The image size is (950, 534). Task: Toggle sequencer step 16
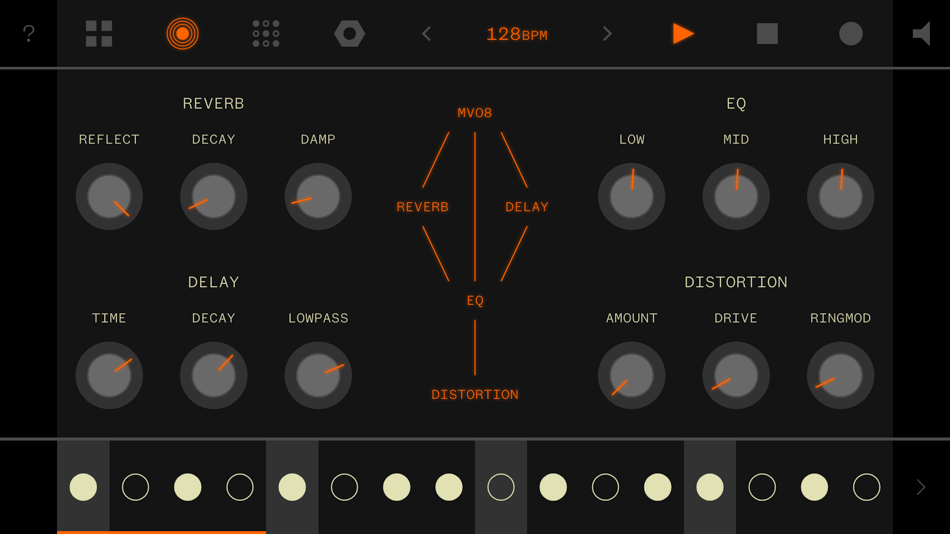point(866,487)
